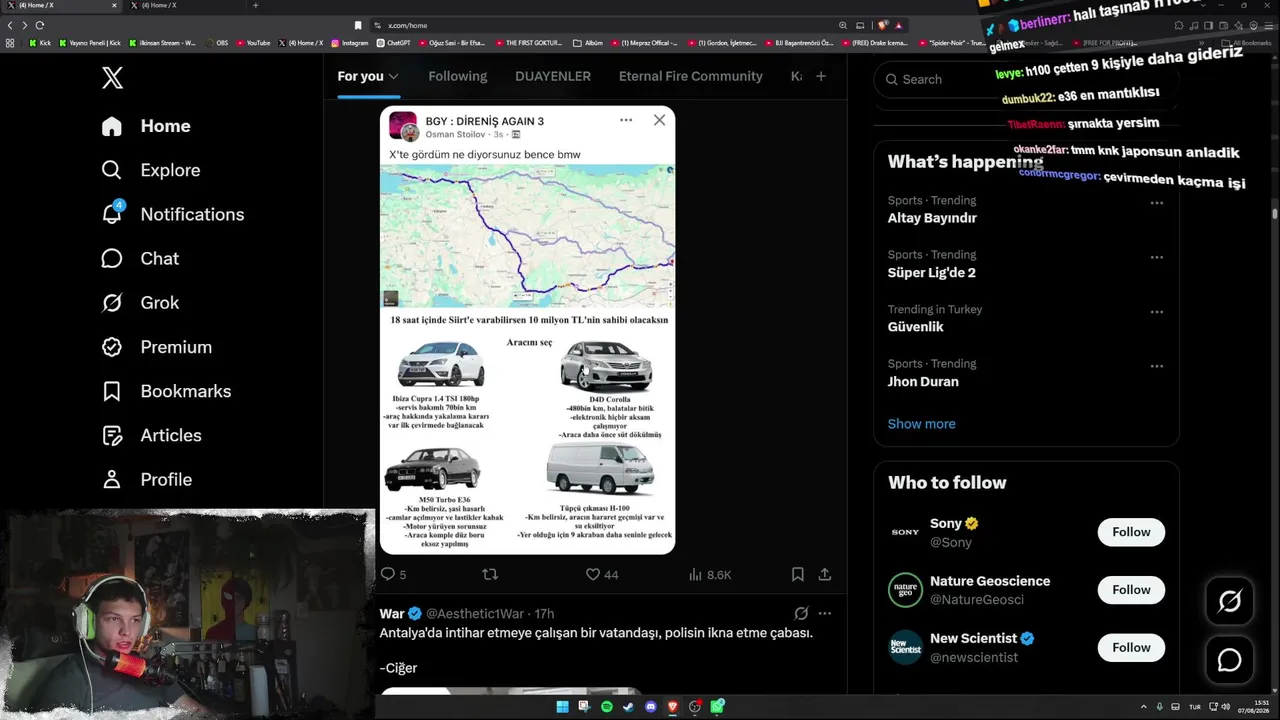Open the Windows Start menu

(563, 707)
